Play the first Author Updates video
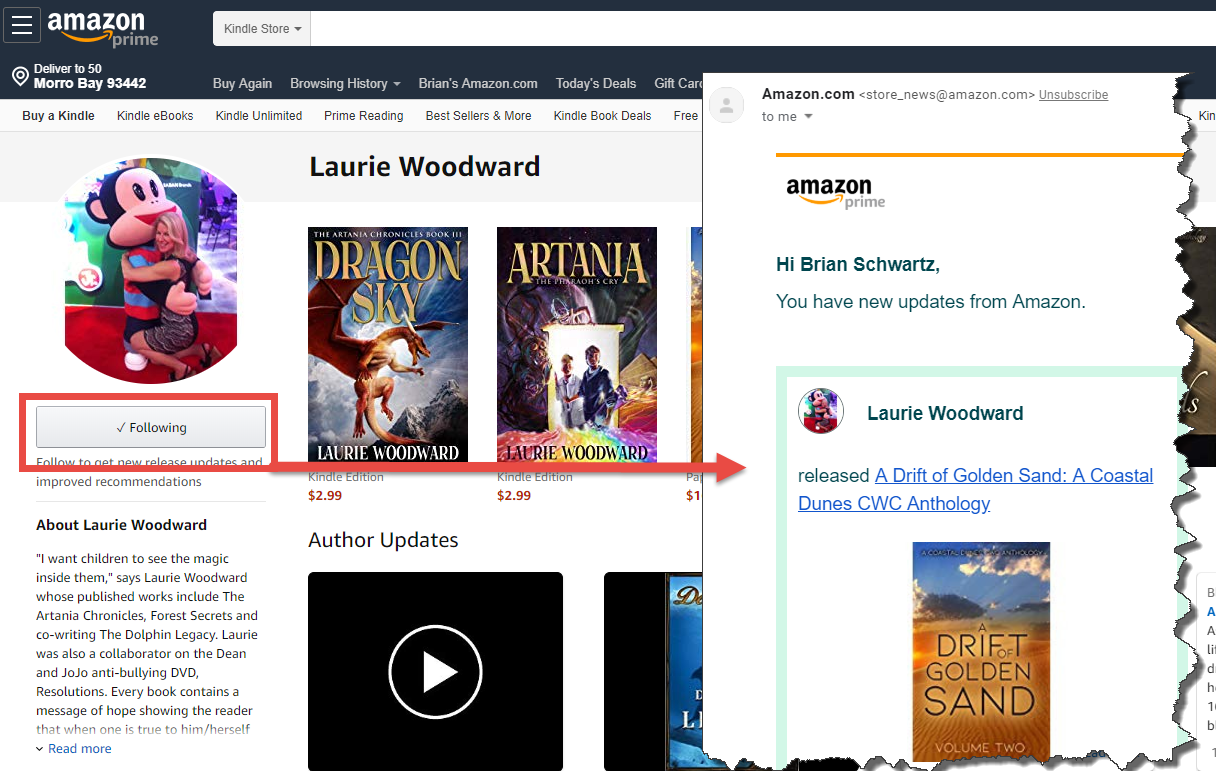1216x771 pixels. tap(435, 671)
